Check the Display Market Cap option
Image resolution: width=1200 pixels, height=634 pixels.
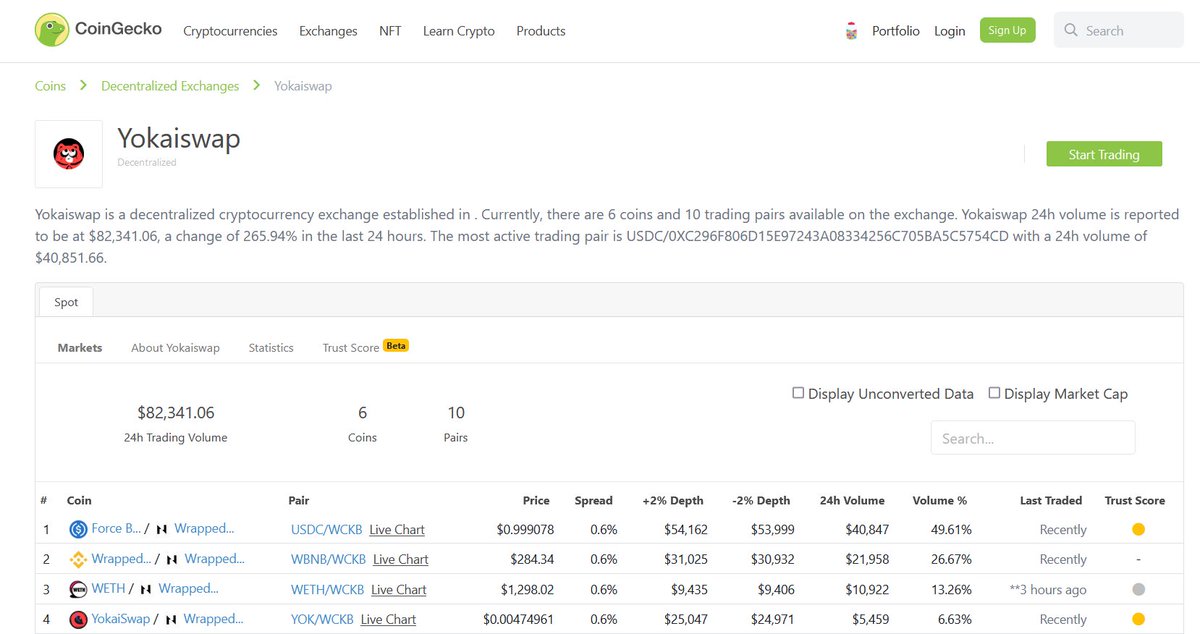point(994,392)
